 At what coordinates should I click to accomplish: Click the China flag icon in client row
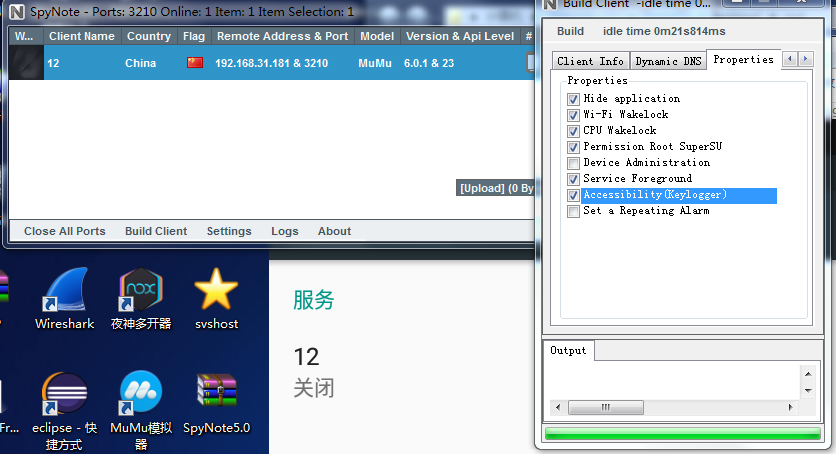point(195,63)
